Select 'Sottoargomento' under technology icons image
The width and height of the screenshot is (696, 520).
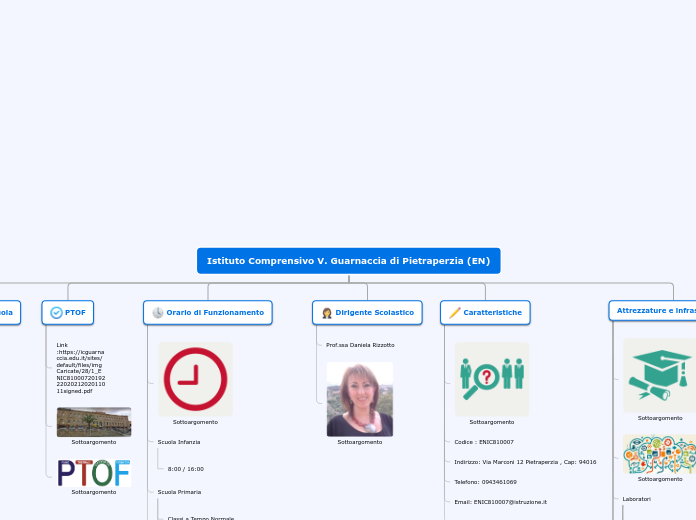click(660, 479)
